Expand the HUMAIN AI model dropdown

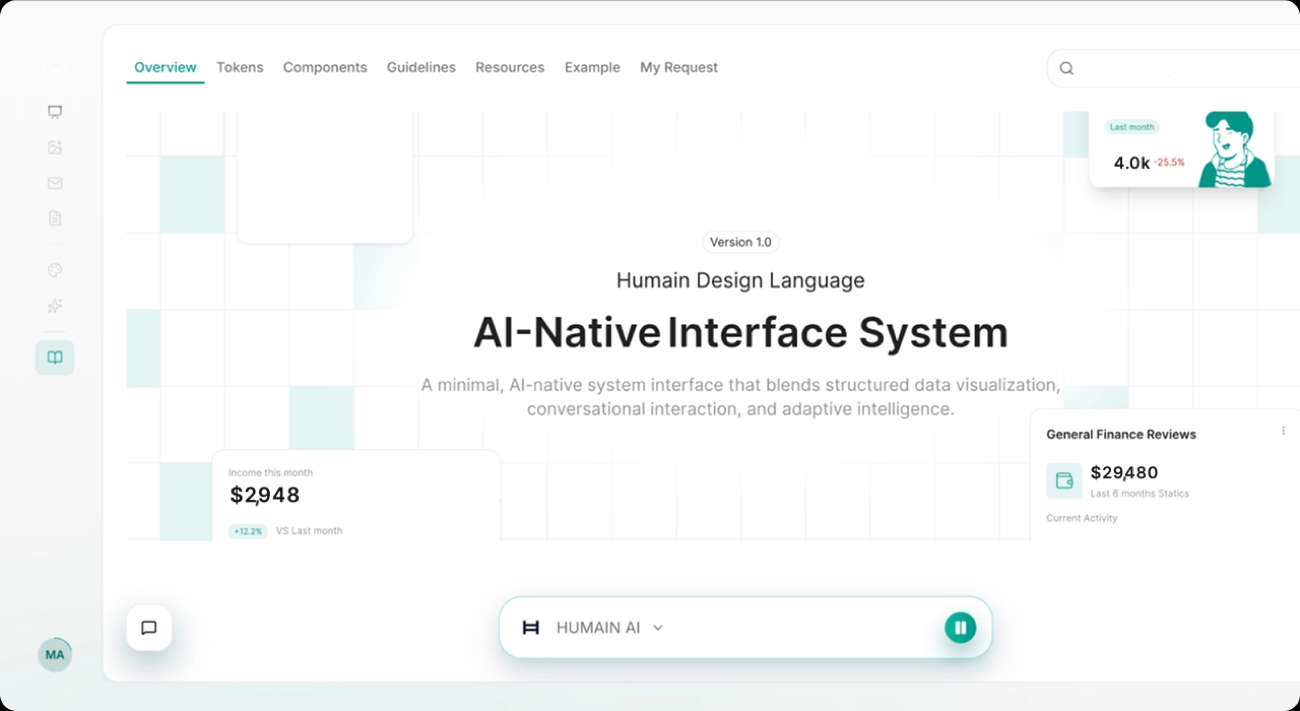(657, 628)
